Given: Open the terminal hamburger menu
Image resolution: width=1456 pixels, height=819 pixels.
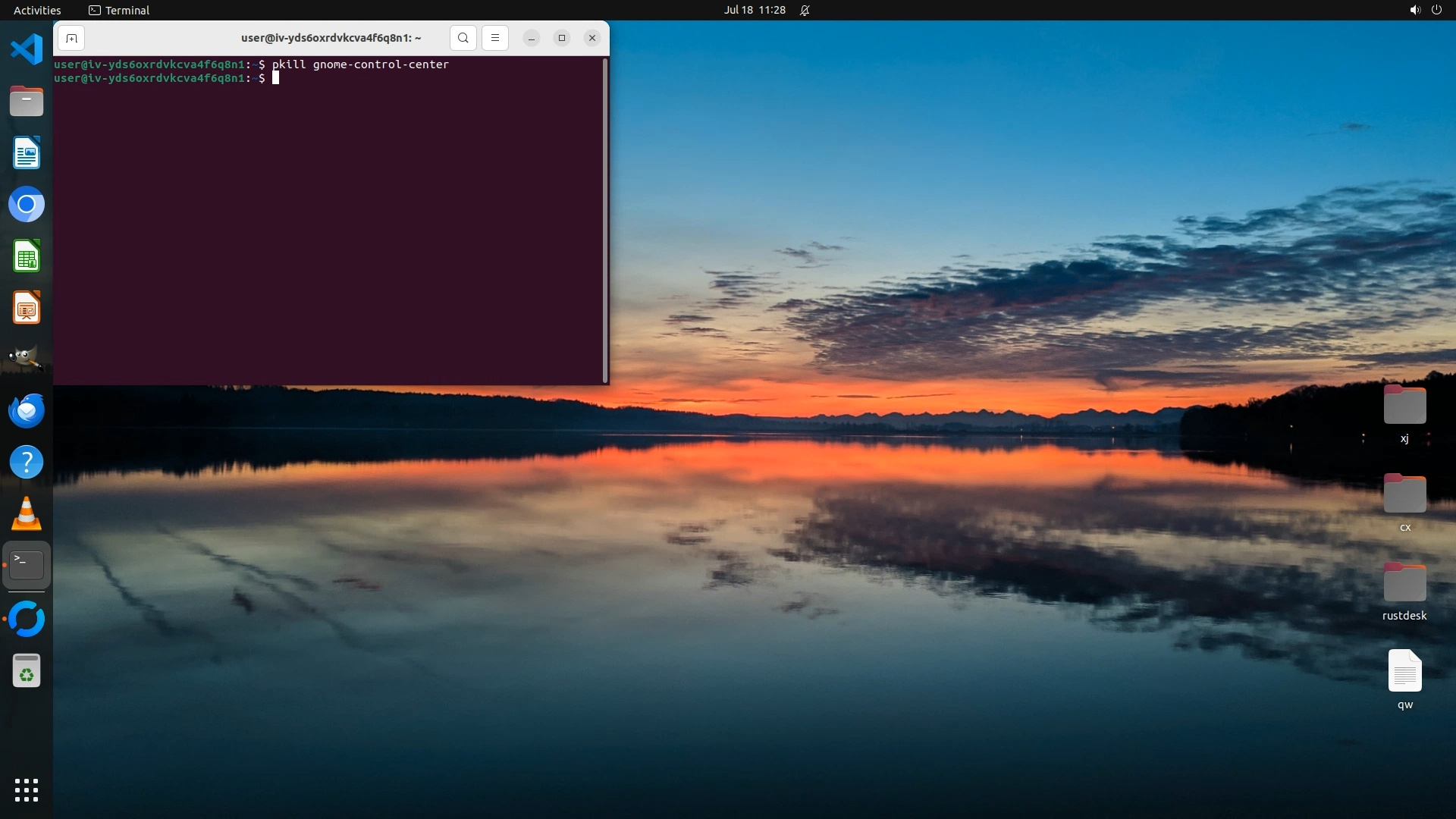Looking at the screenshot, I should 494,38.
